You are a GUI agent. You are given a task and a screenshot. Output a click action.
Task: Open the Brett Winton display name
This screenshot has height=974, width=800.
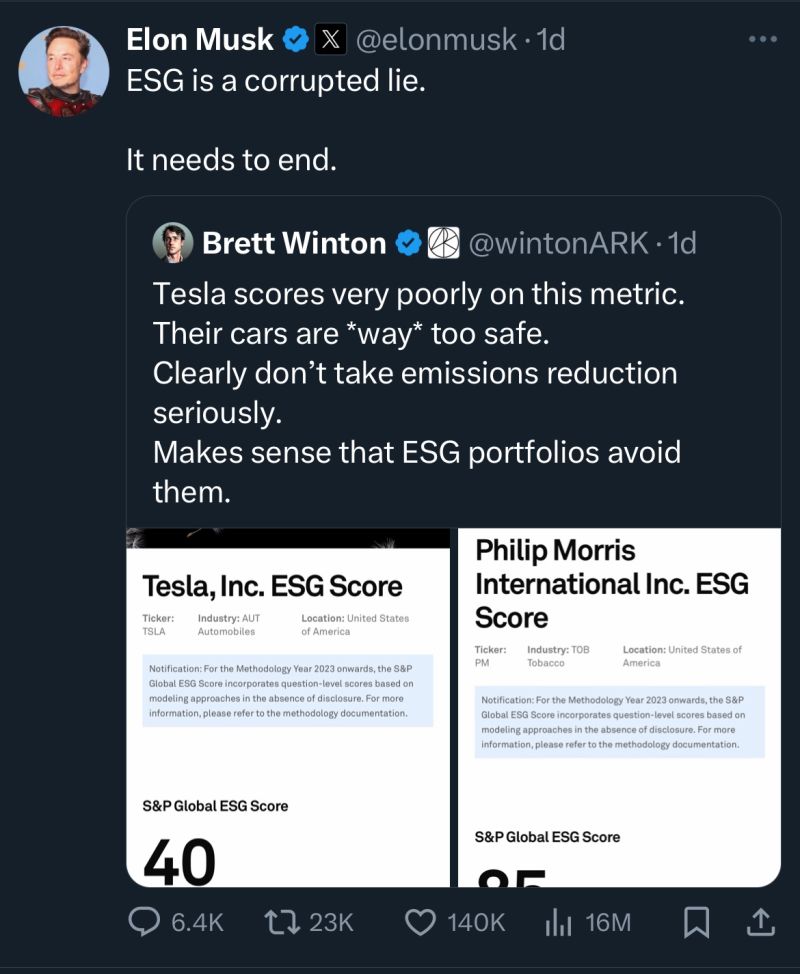[x=294, y=242]
